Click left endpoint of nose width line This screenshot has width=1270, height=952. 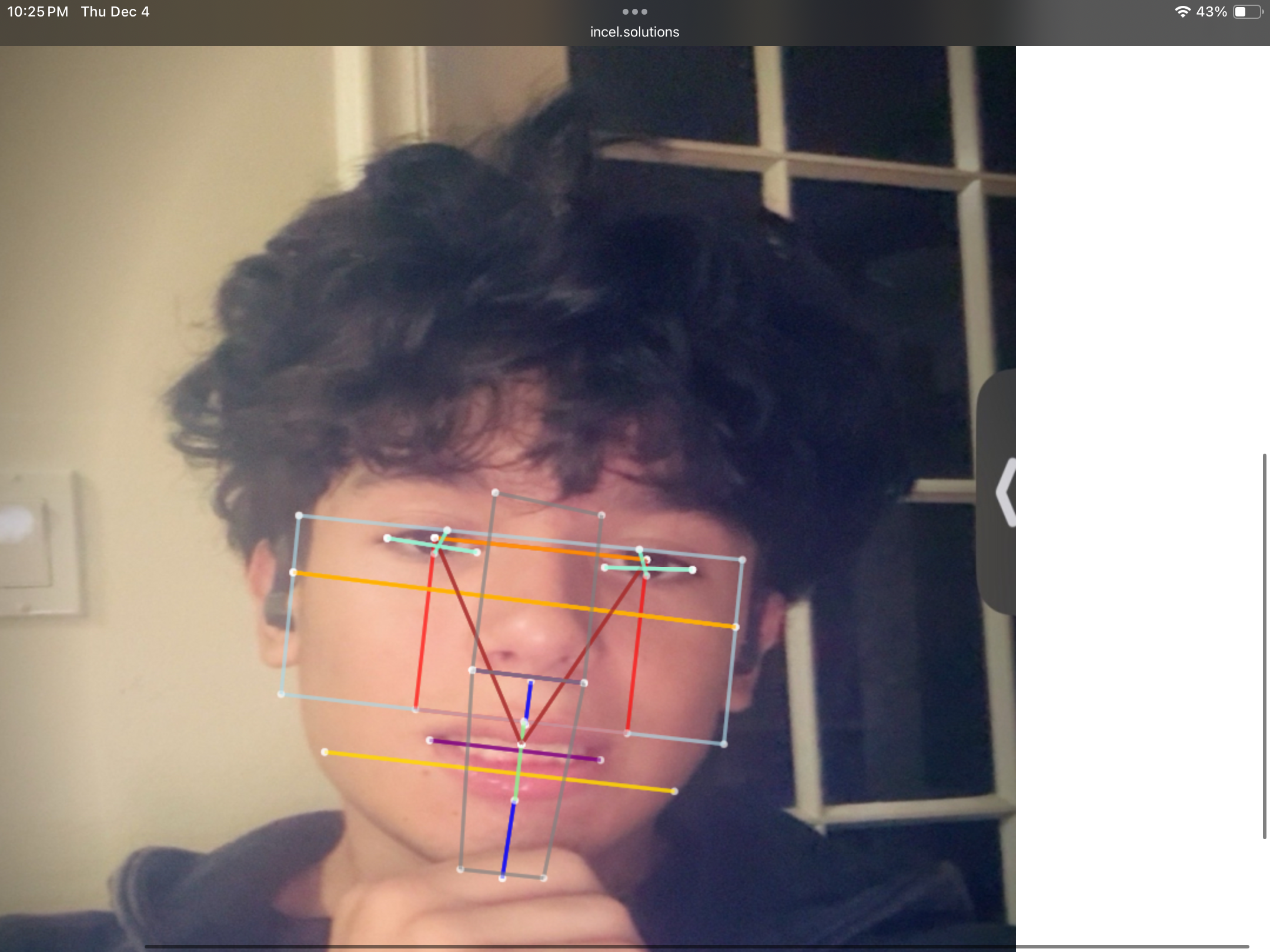tap(472, 670)
